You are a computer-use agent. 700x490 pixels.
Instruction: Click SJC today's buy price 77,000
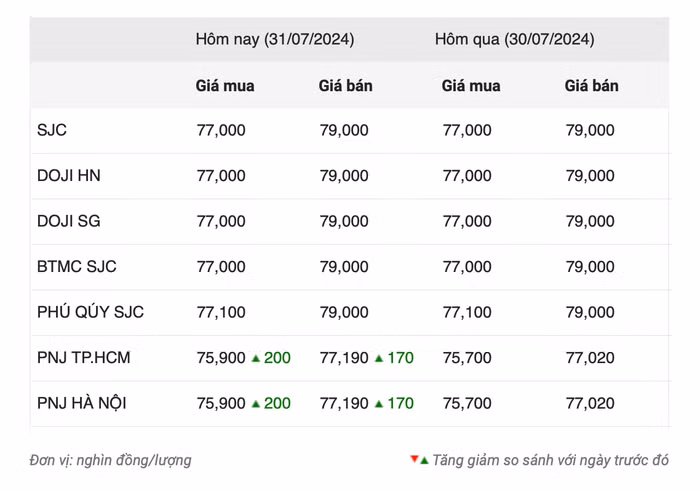click(x=221, y=130)
